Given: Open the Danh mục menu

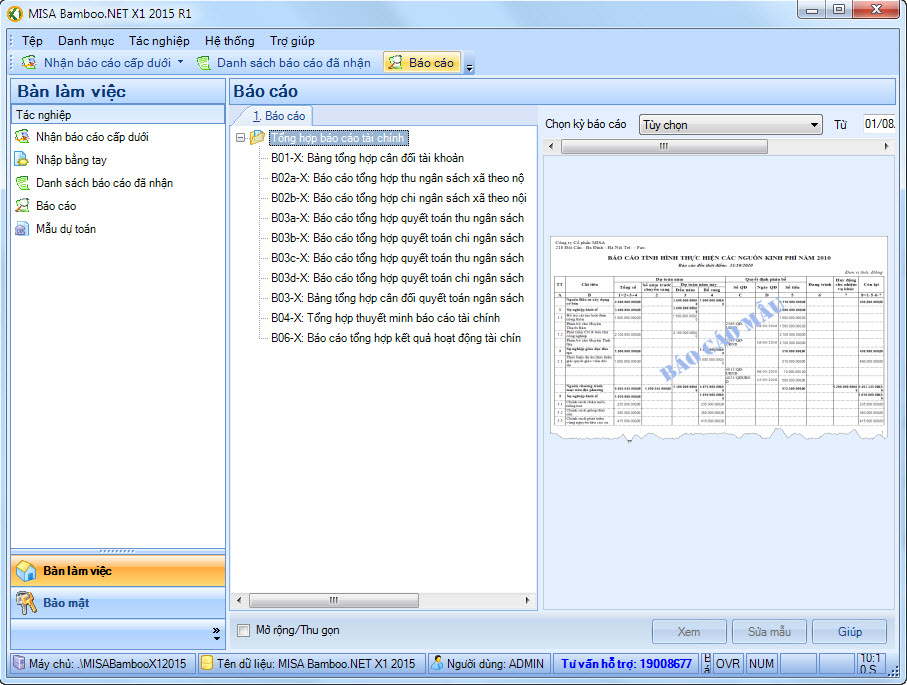Looking at the screenshot, I should click(86, 41).
